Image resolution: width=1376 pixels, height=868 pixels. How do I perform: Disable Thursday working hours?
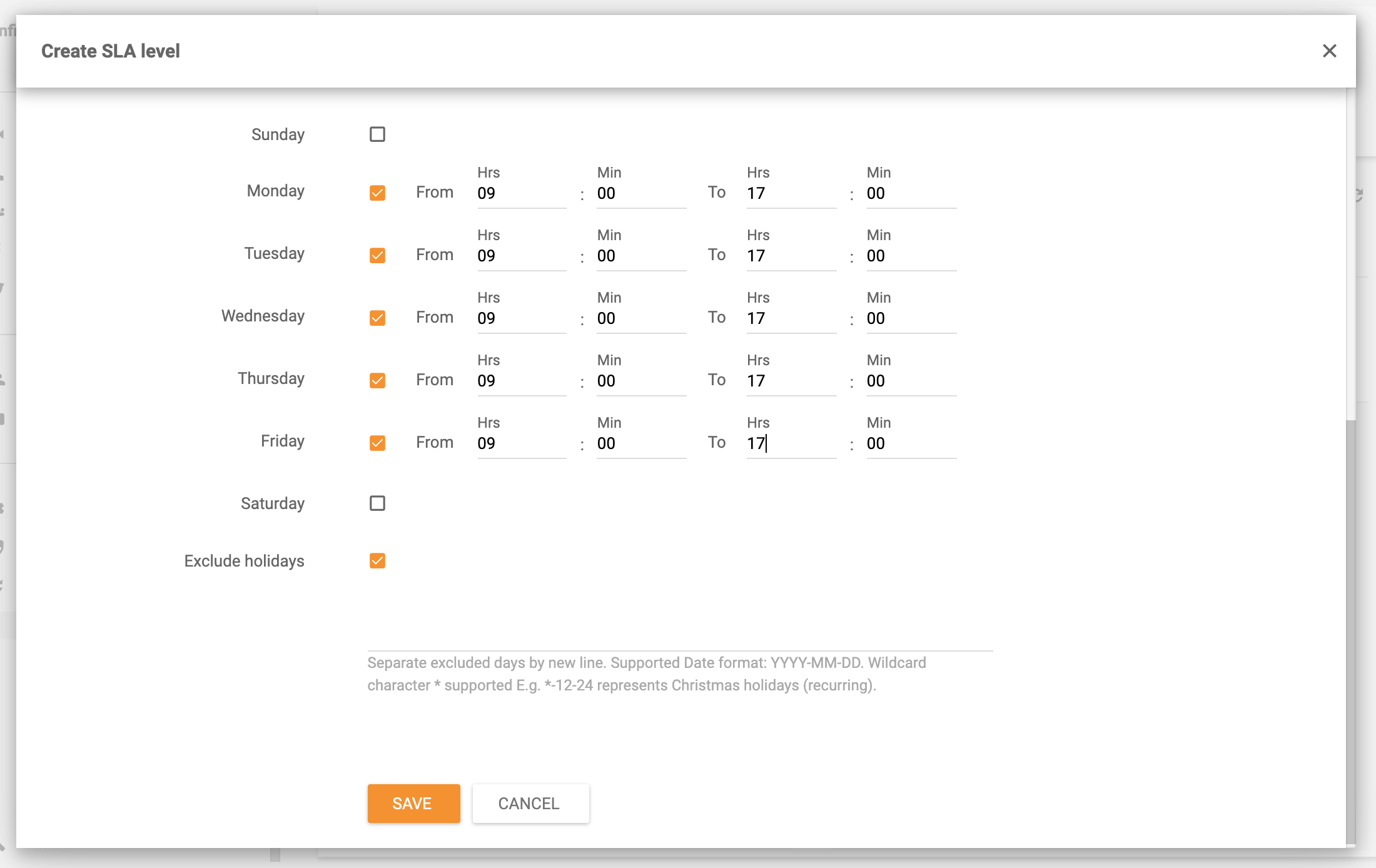click(377, 380)
